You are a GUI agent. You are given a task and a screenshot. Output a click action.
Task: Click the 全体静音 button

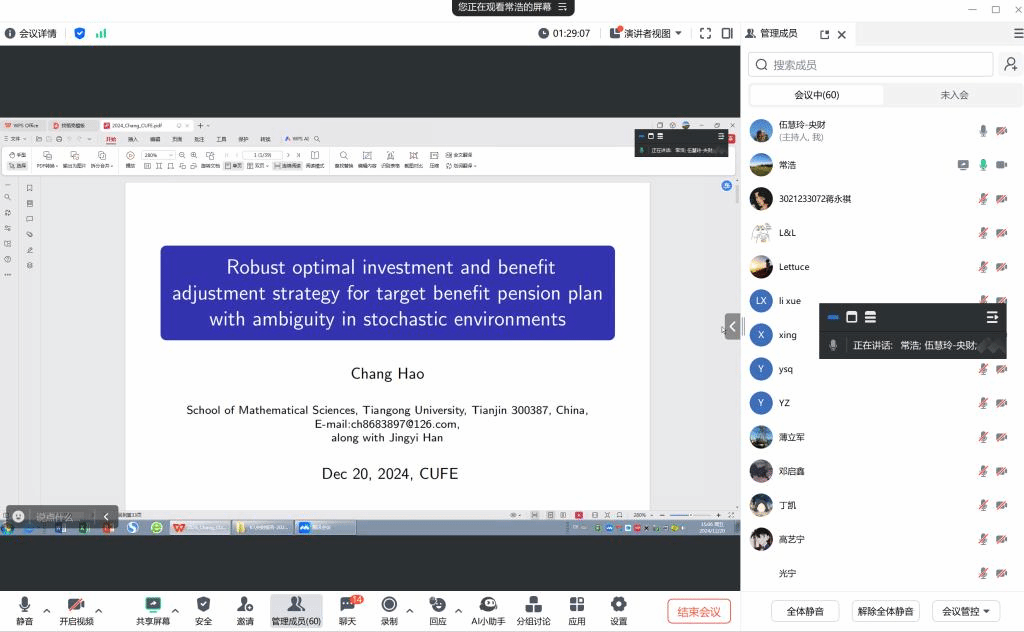[805, 611]
